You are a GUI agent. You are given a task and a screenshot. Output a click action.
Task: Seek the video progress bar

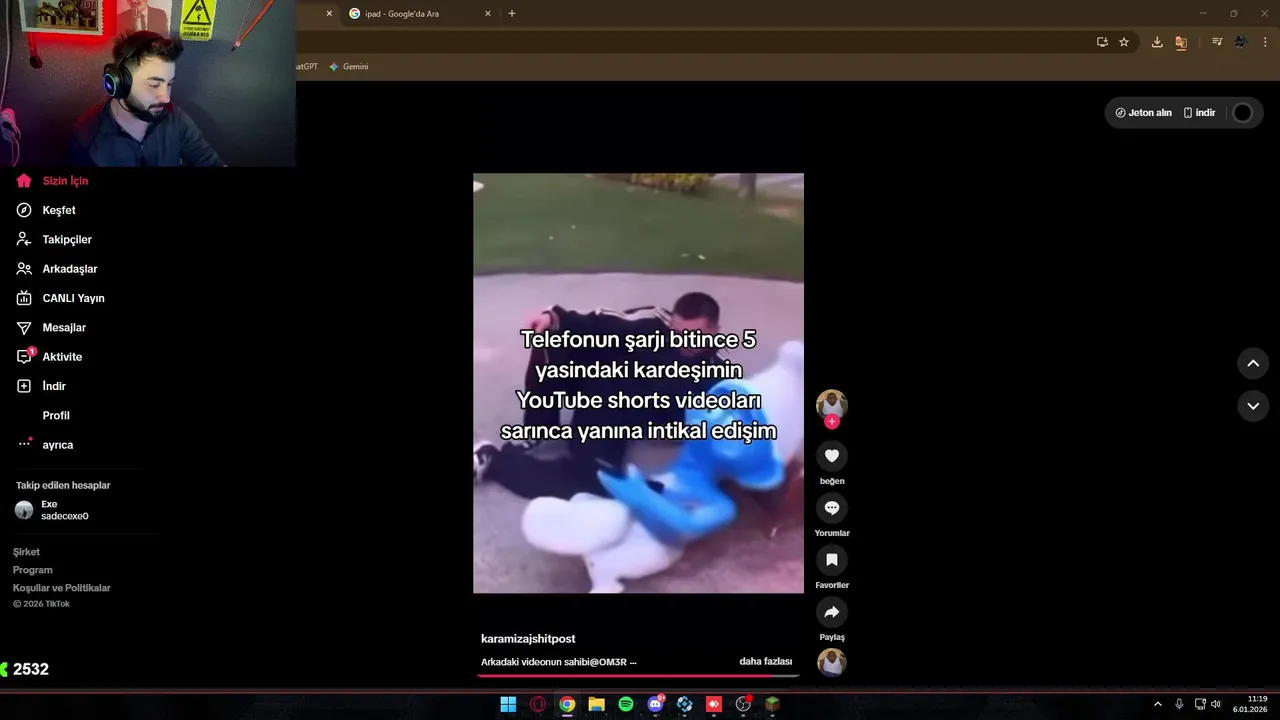tap(638, 676)
